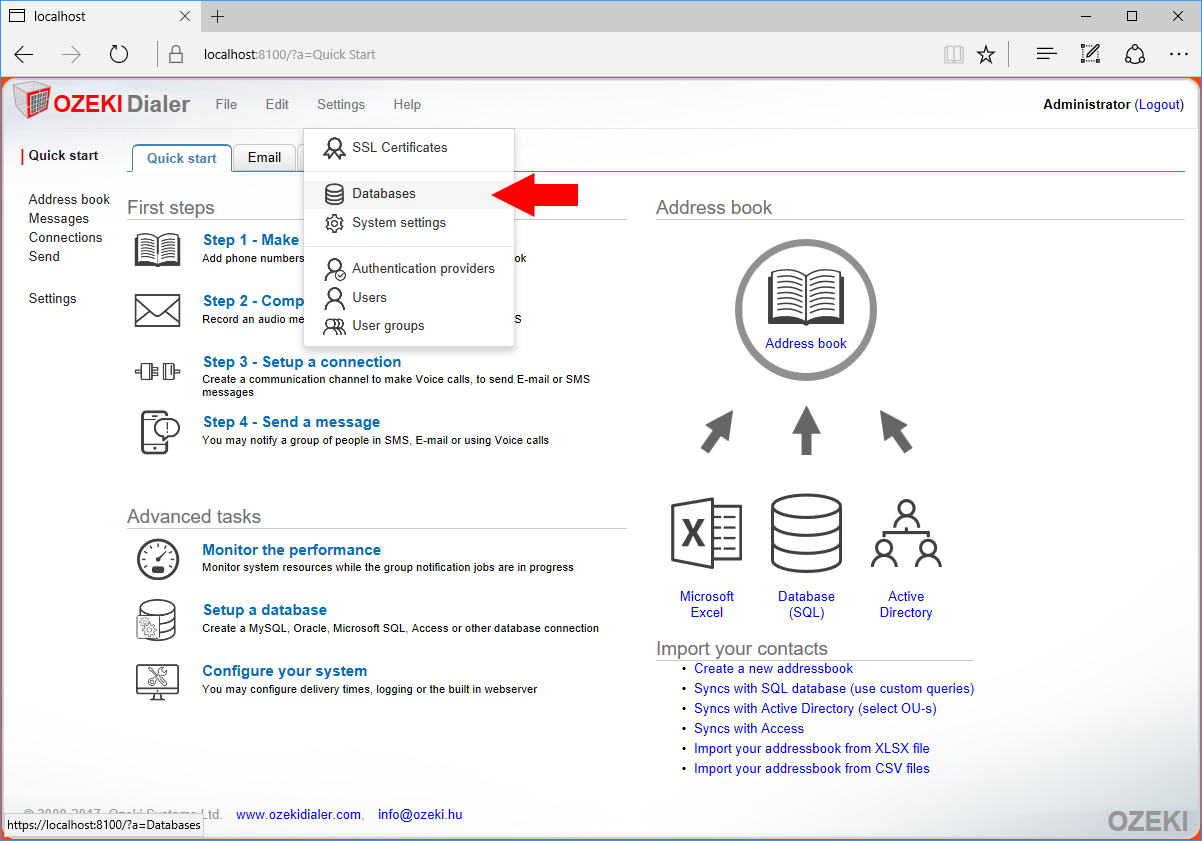Click the Address book open-book icon in circle
This screenshot has height=841, width=1202.
[805, 296]
